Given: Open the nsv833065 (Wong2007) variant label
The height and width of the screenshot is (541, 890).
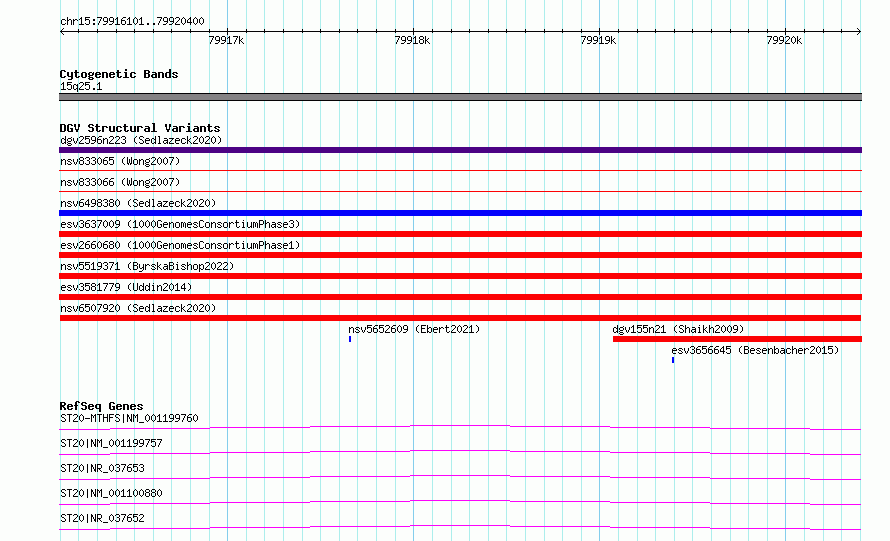Looking at the screenshot, I should (x=120, y=161).
